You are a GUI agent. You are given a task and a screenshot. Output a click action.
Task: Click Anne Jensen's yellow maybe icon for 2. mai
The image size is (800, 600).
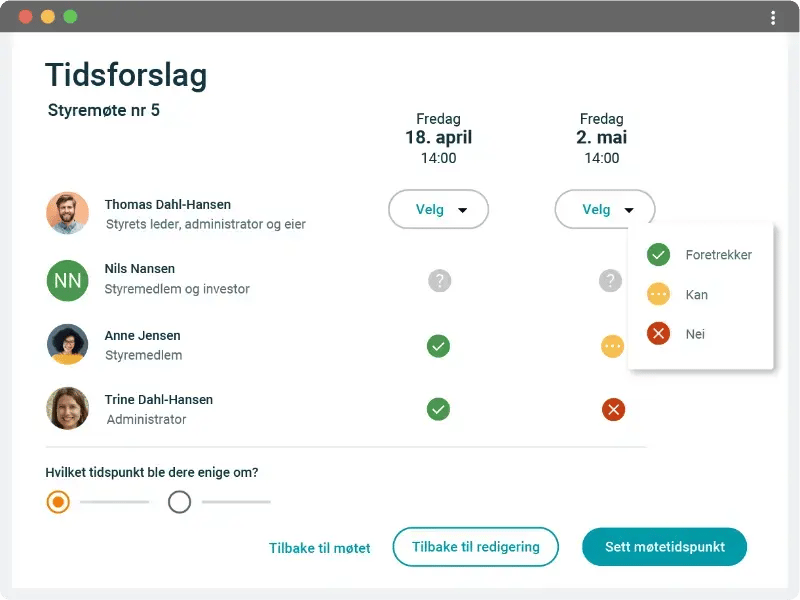(x=612, y=346)
